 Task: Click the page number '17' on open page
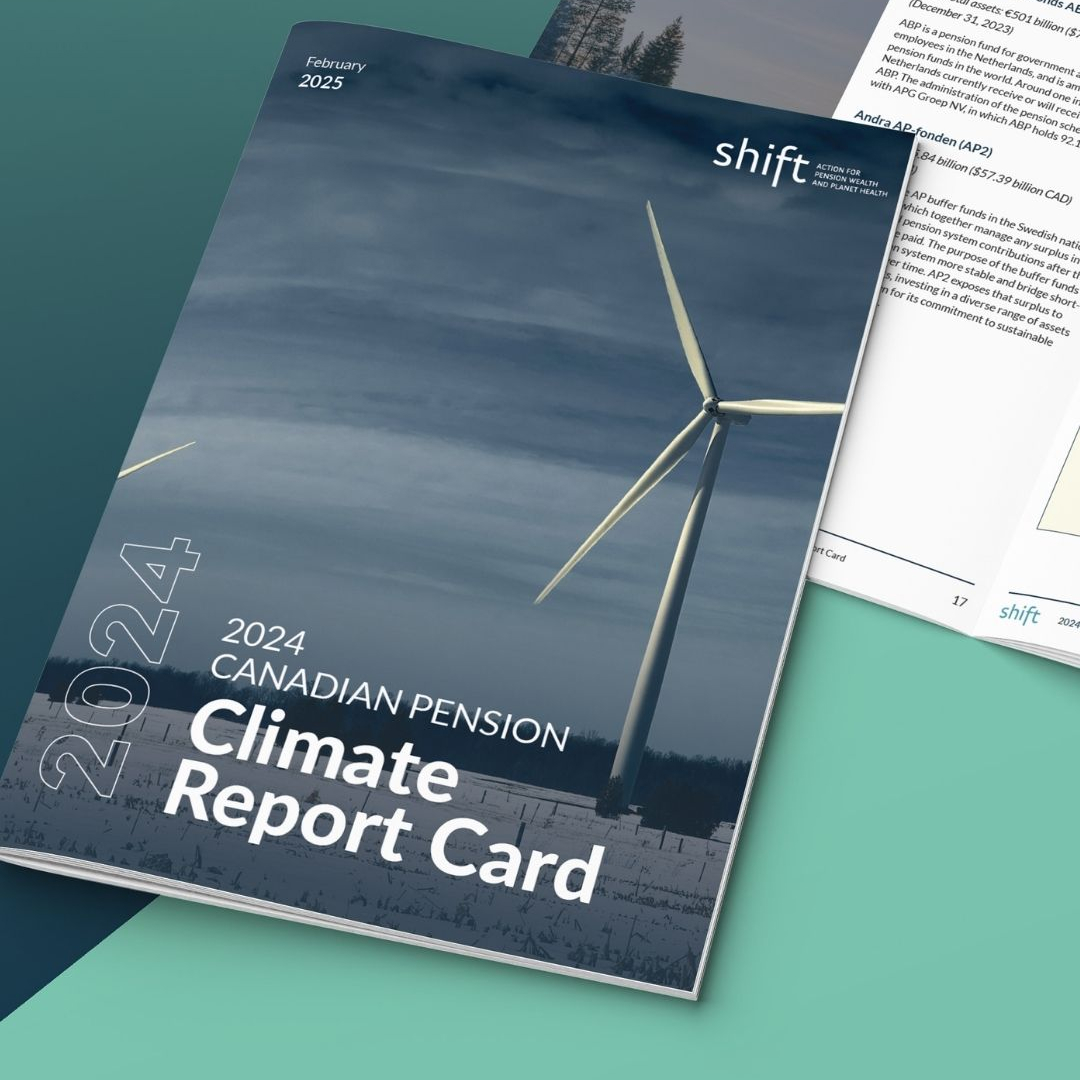coord(959,601)
